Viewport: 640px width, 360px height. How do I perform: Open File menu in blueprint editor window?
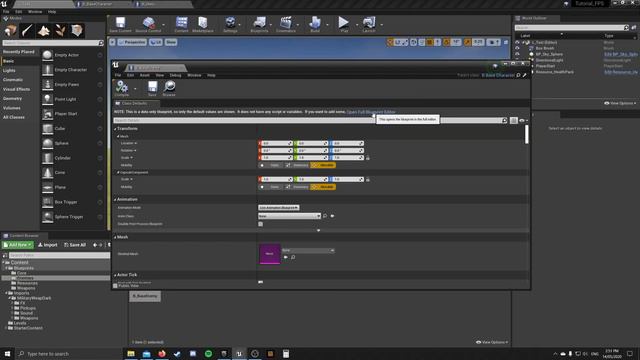tap(118, 75)
